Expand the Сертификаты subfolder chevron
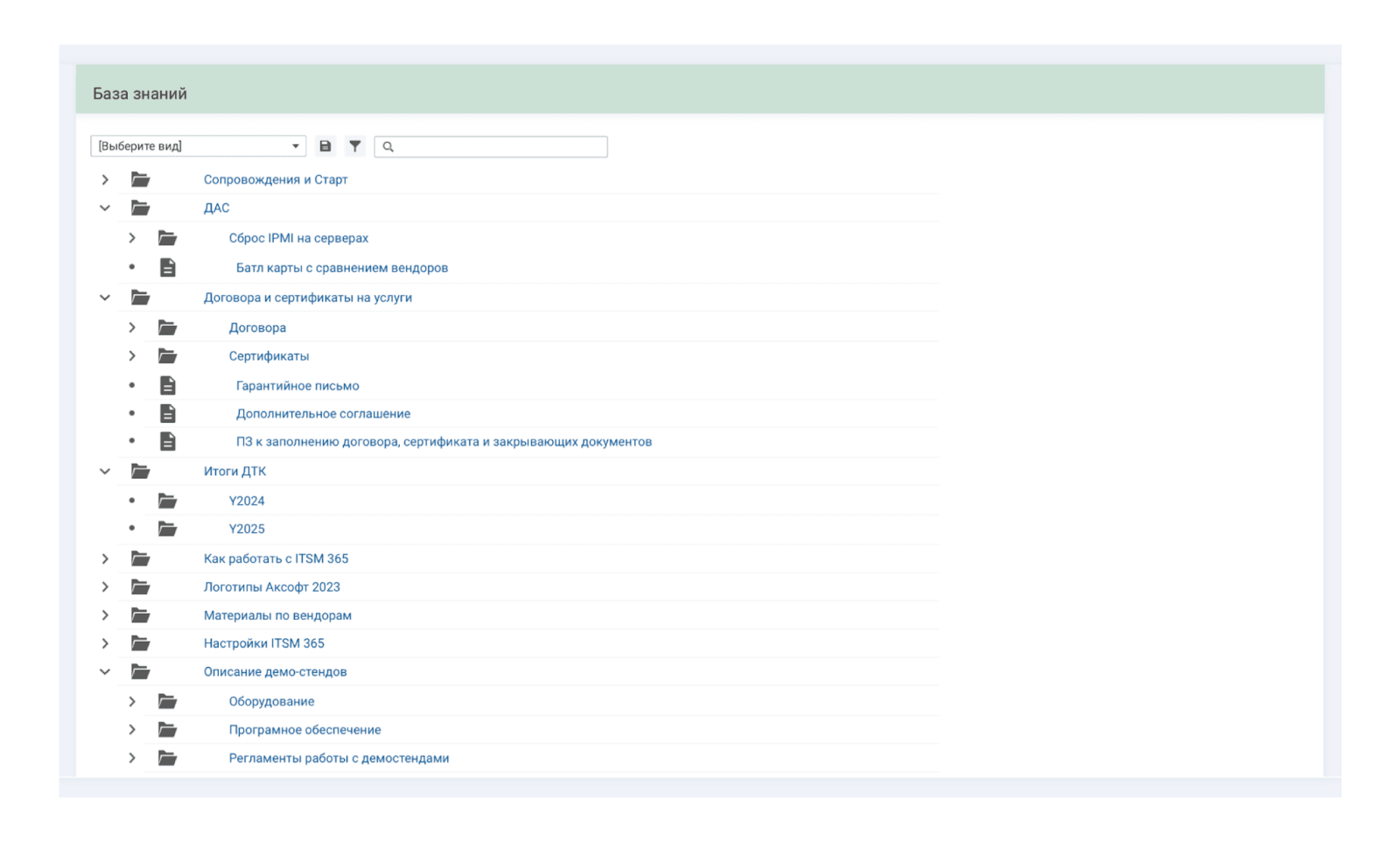 (132, 356)
